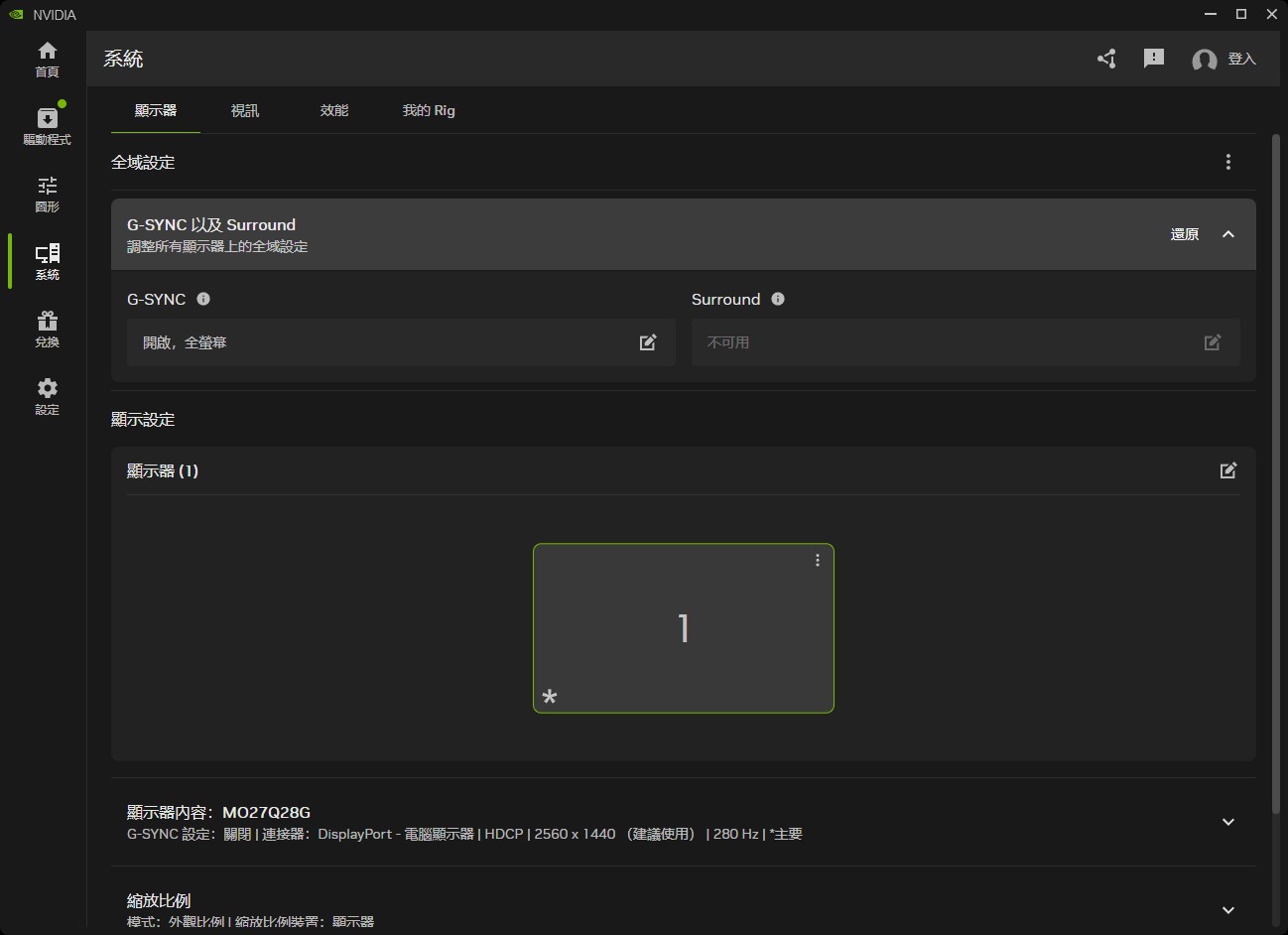Open the 我的 Rig tab
This screenshot has height=935, width=1288.
[x=428, y=110]
